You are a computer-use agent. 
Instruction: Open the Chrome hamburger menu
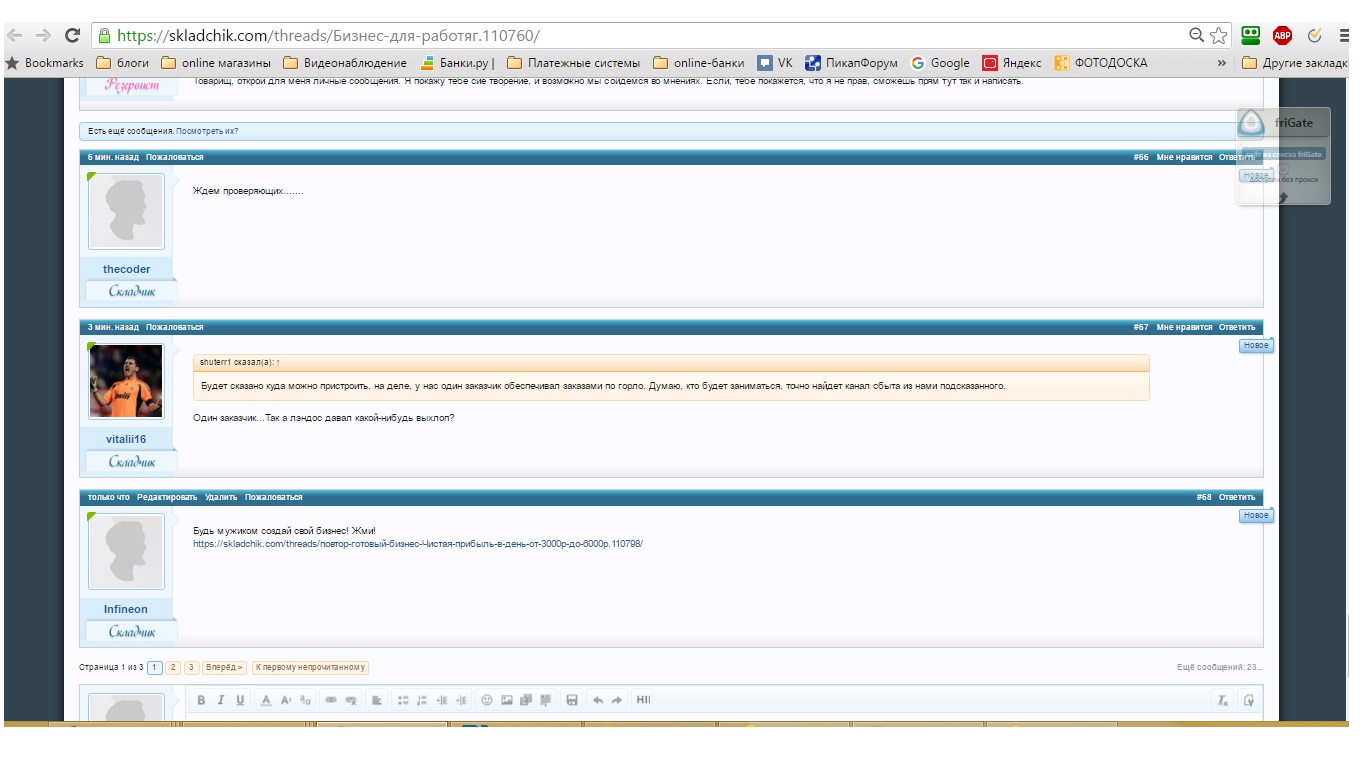point(1344,35)
